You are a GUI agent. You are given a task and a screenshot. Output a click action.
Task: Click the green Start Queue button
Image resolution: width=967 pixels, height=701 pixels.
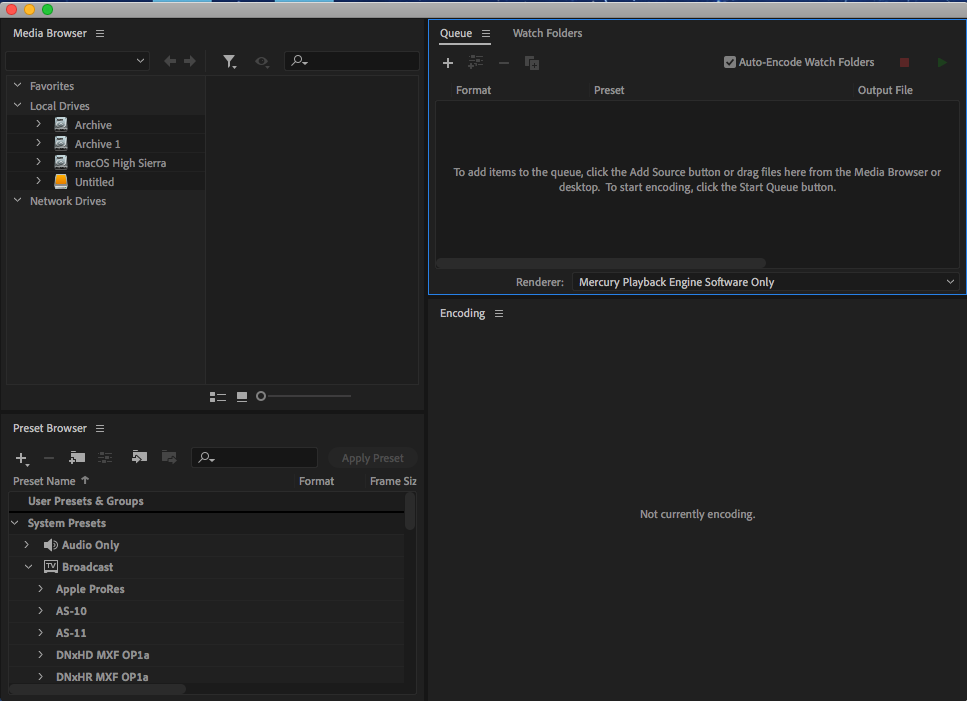[942, 62]
